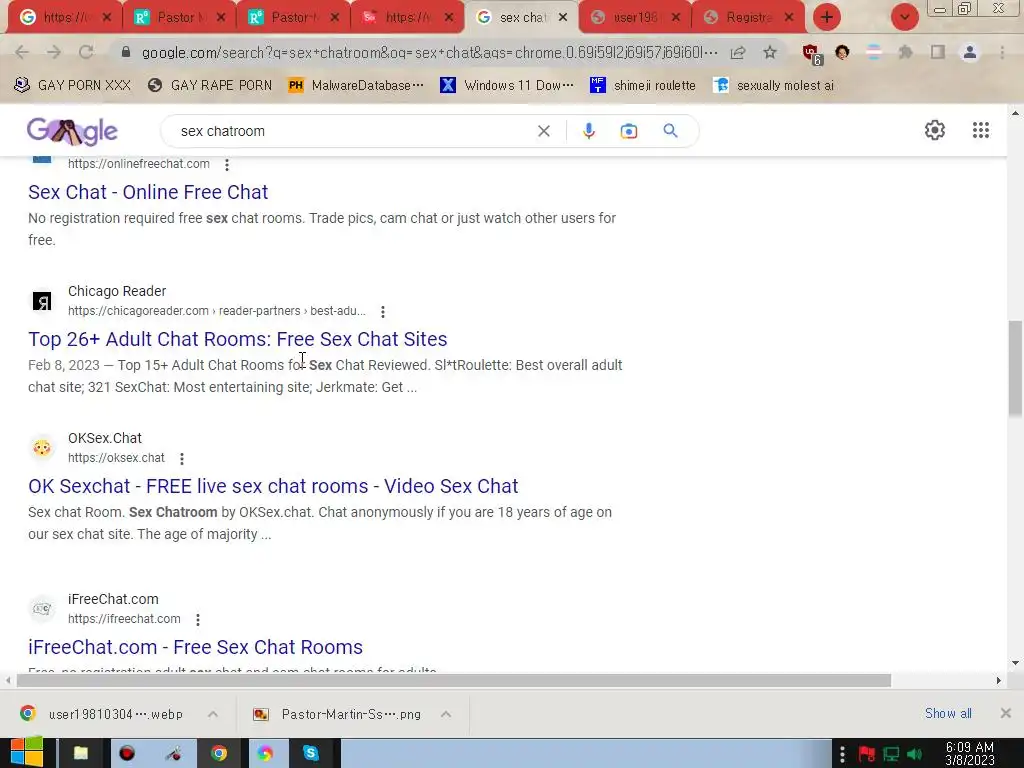
Task: Open Google quick settings gear
Action: pyautogui.click(x=935, y=130)
